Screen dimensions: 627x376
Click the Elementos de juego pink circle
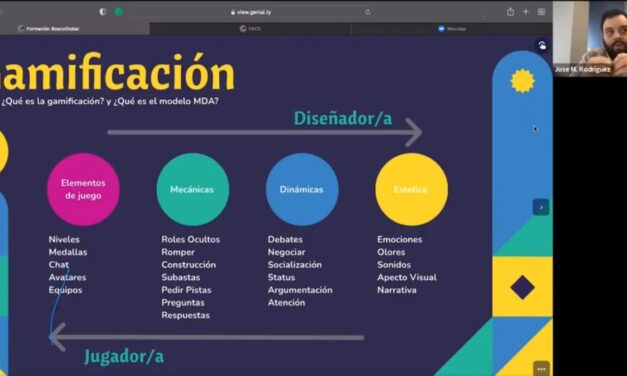point(83,189)
